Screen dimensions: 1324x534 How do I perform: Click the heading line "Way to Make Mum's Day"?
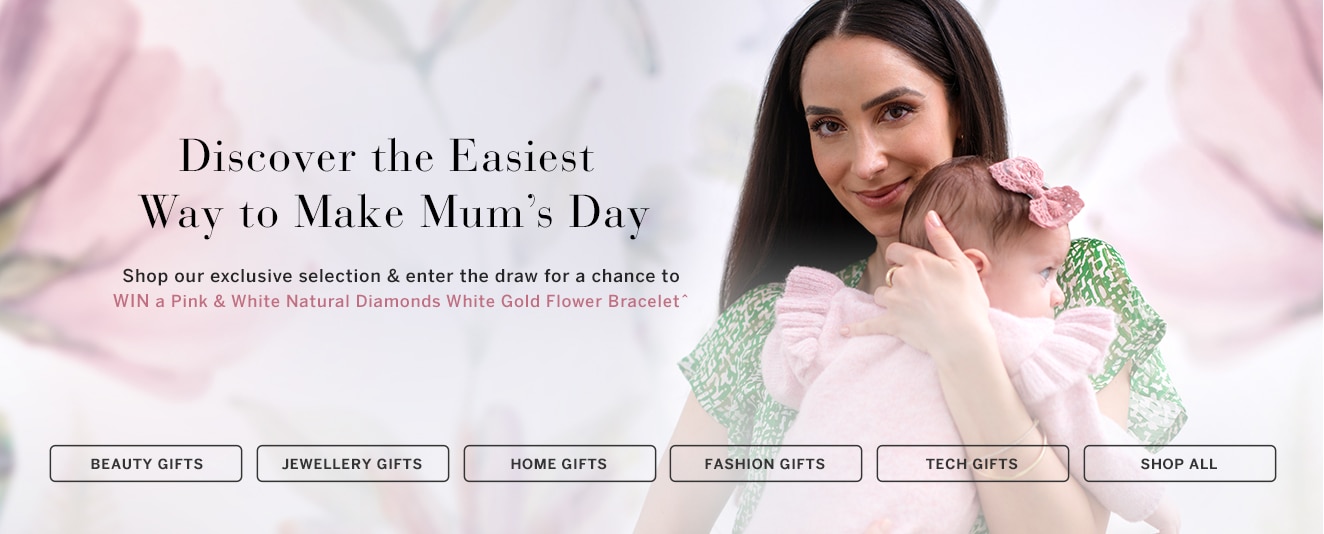click(394, 213)
